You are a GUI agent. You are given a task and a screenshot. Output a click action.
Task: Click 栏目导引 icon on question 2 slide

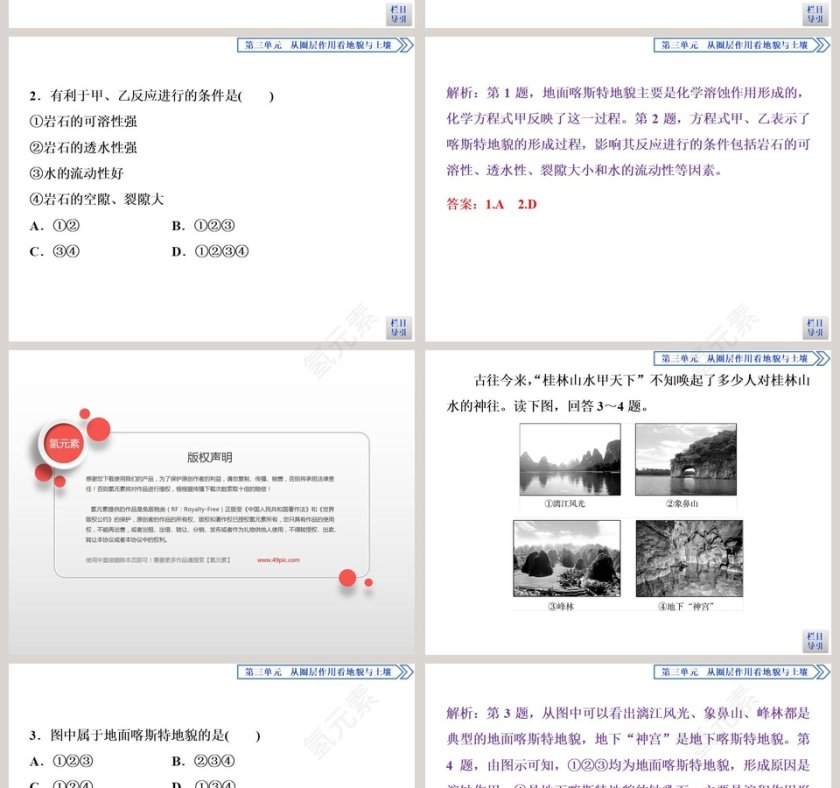[x=398, y=327]
